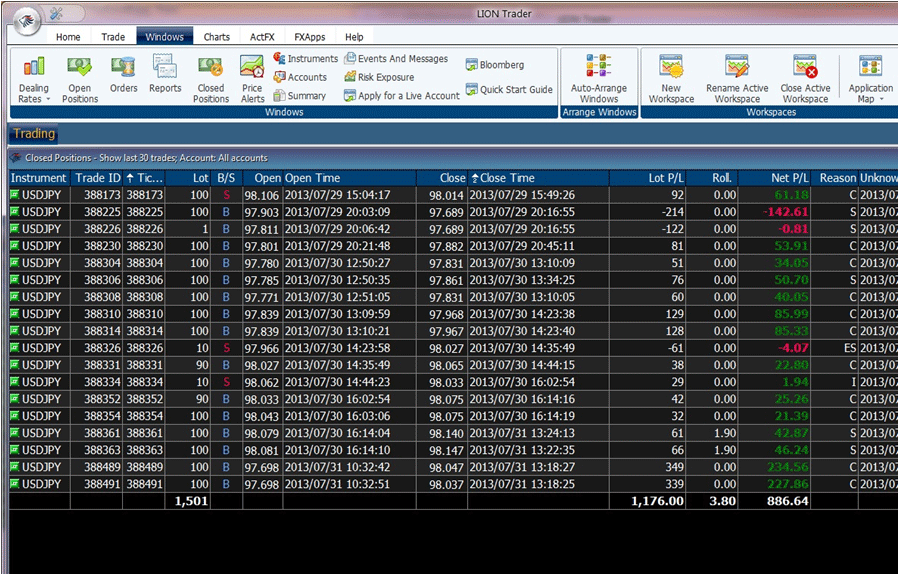
Task: Open the Closed Positions ribbon button
Action: (210, 79)
